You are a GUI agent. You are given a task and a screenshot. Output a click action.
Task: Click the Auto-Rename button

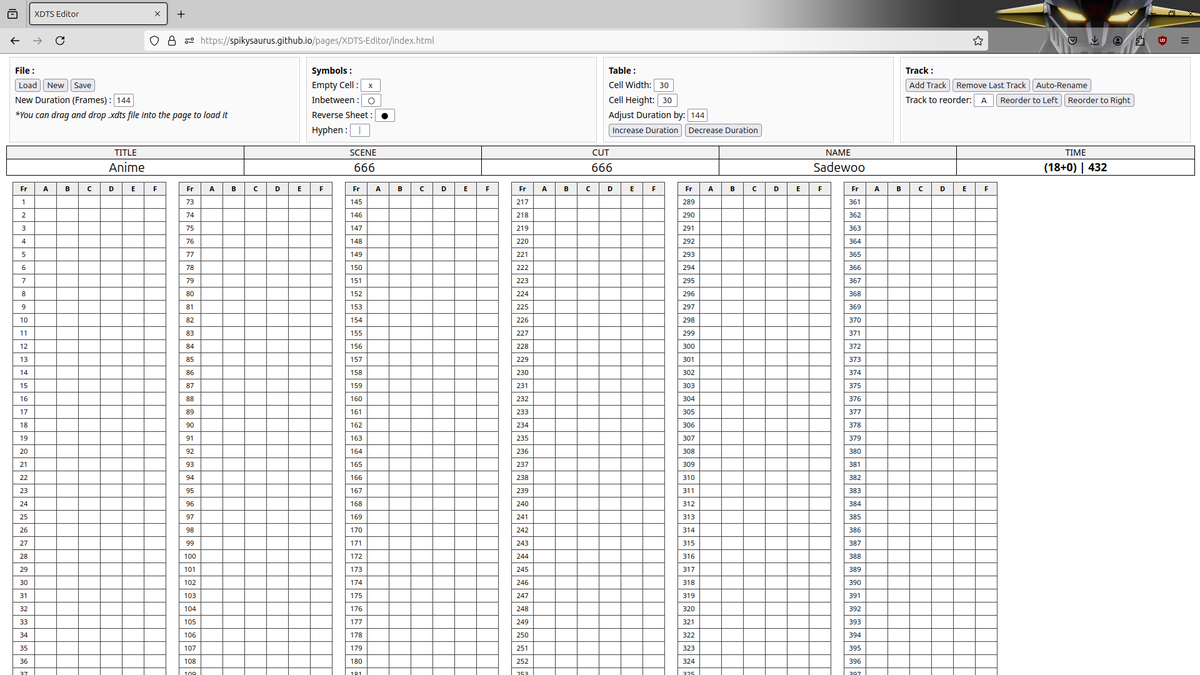[x=1061, y=85]
